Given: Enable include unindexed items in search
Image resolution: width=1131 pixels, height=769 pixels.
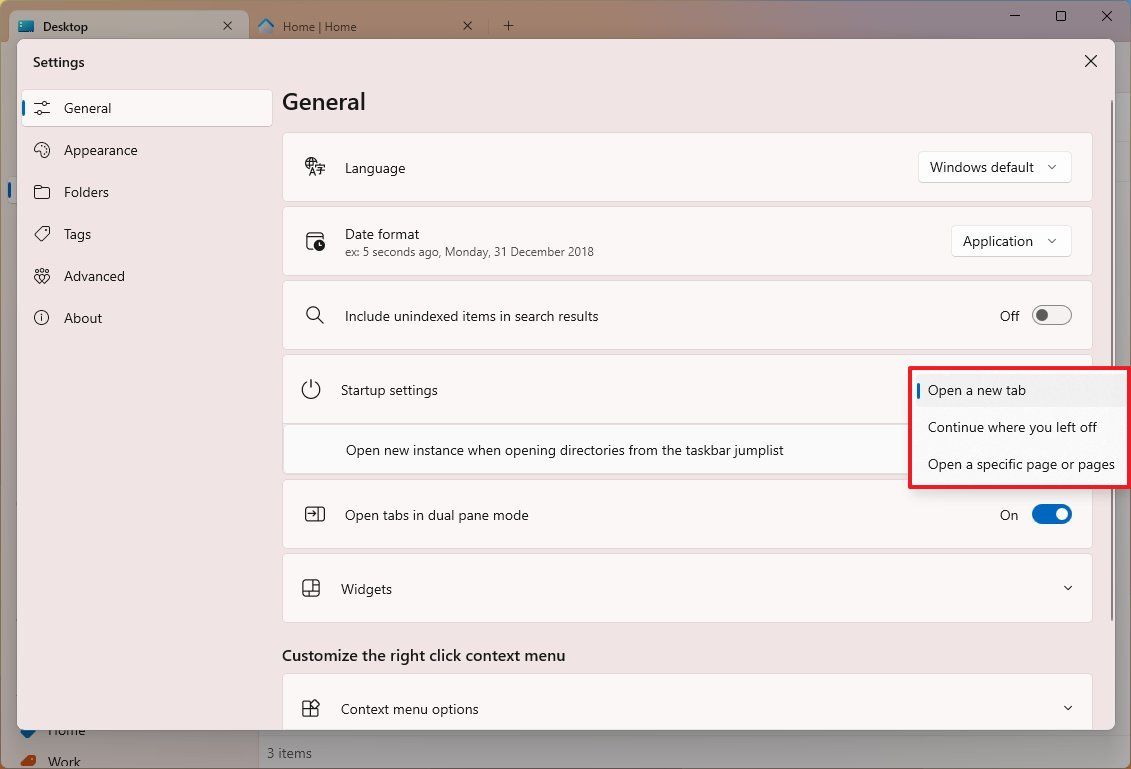Looking at the screenshot, I should pyautogui.click(x=1051, y=314).
